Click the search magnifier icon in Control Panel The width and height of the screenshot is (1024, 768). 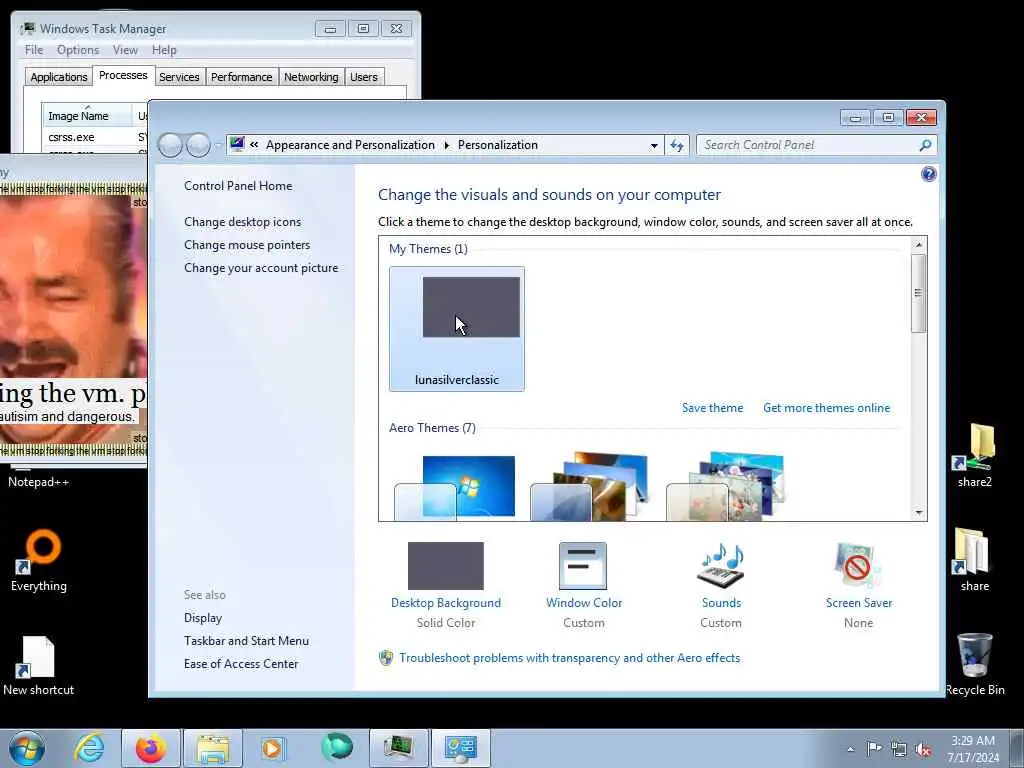[x=925, y=145]
